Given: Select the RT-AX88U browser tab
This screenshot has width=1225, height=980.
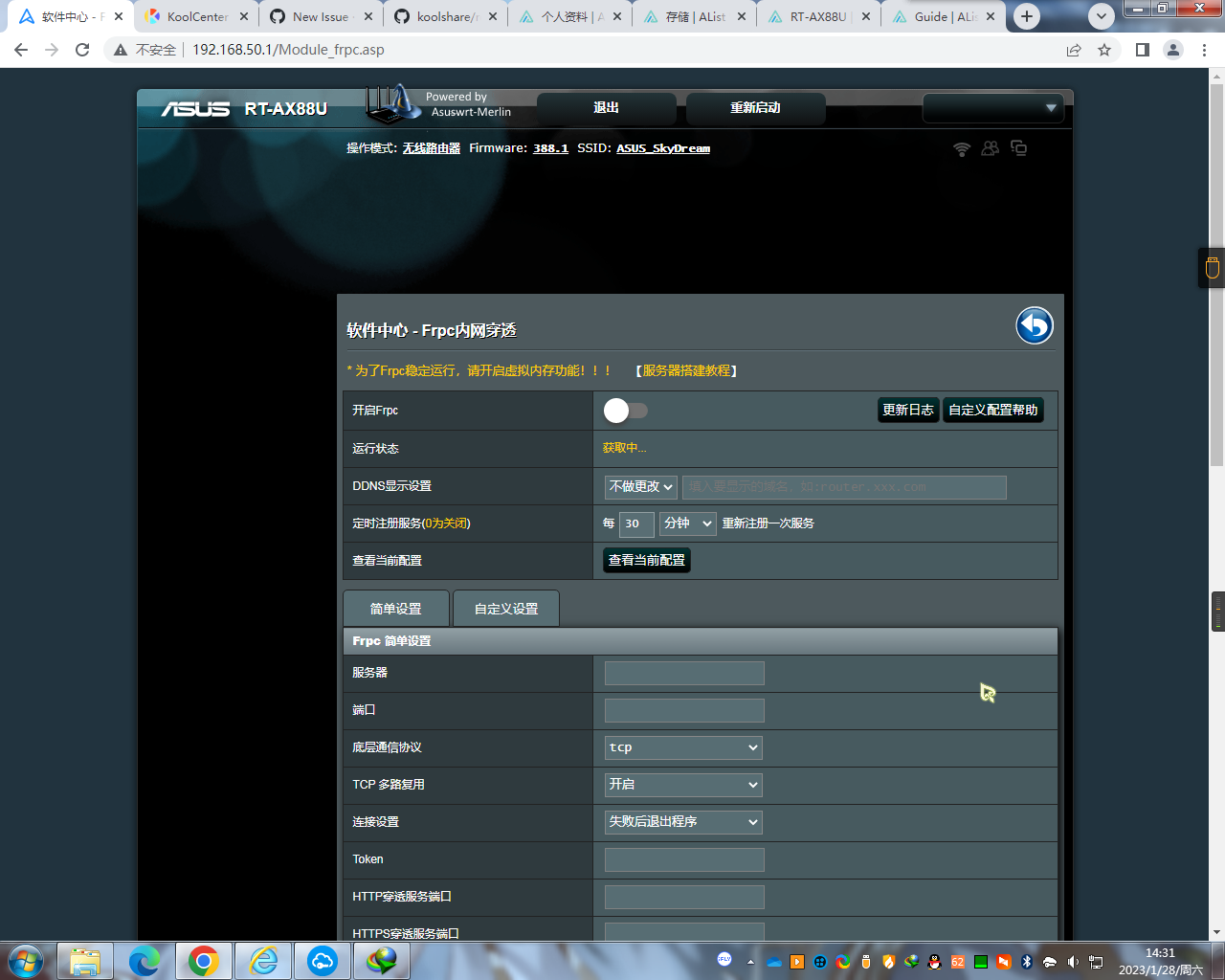Looking at the screenshot, I should click(x=818, y=15).
